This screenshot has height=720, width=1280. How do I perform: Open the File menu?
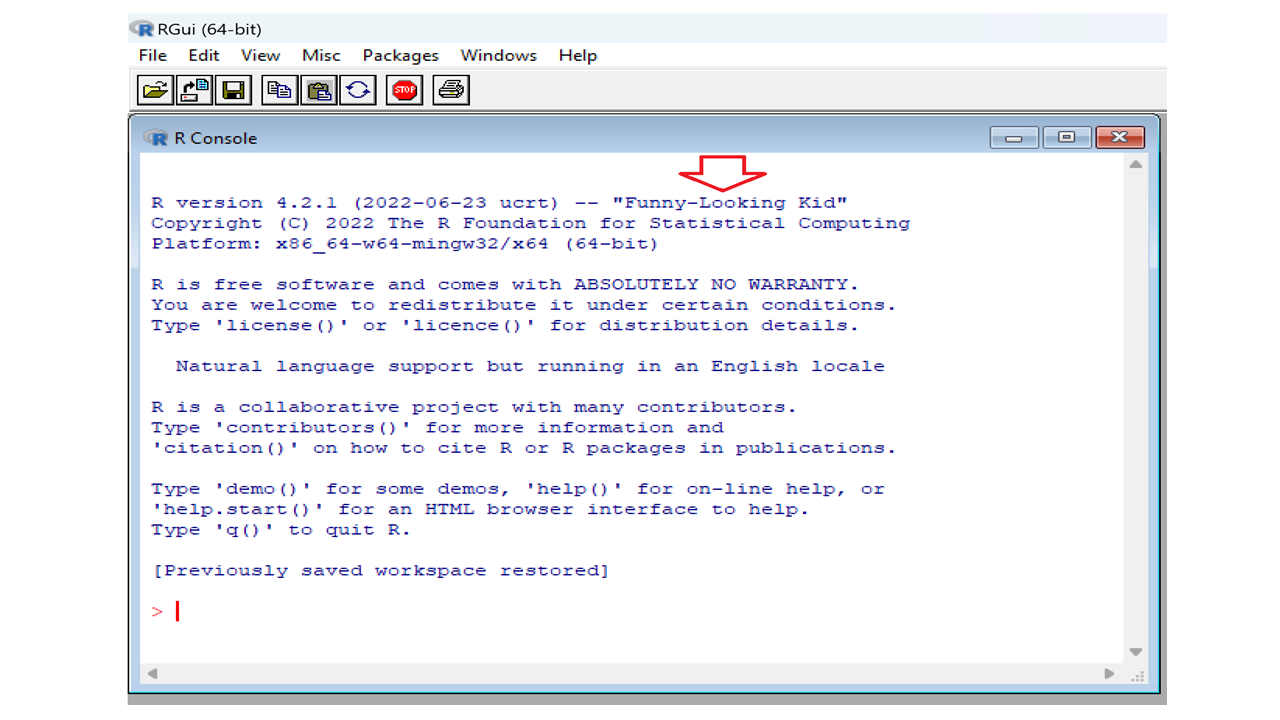tap(153, 55)
